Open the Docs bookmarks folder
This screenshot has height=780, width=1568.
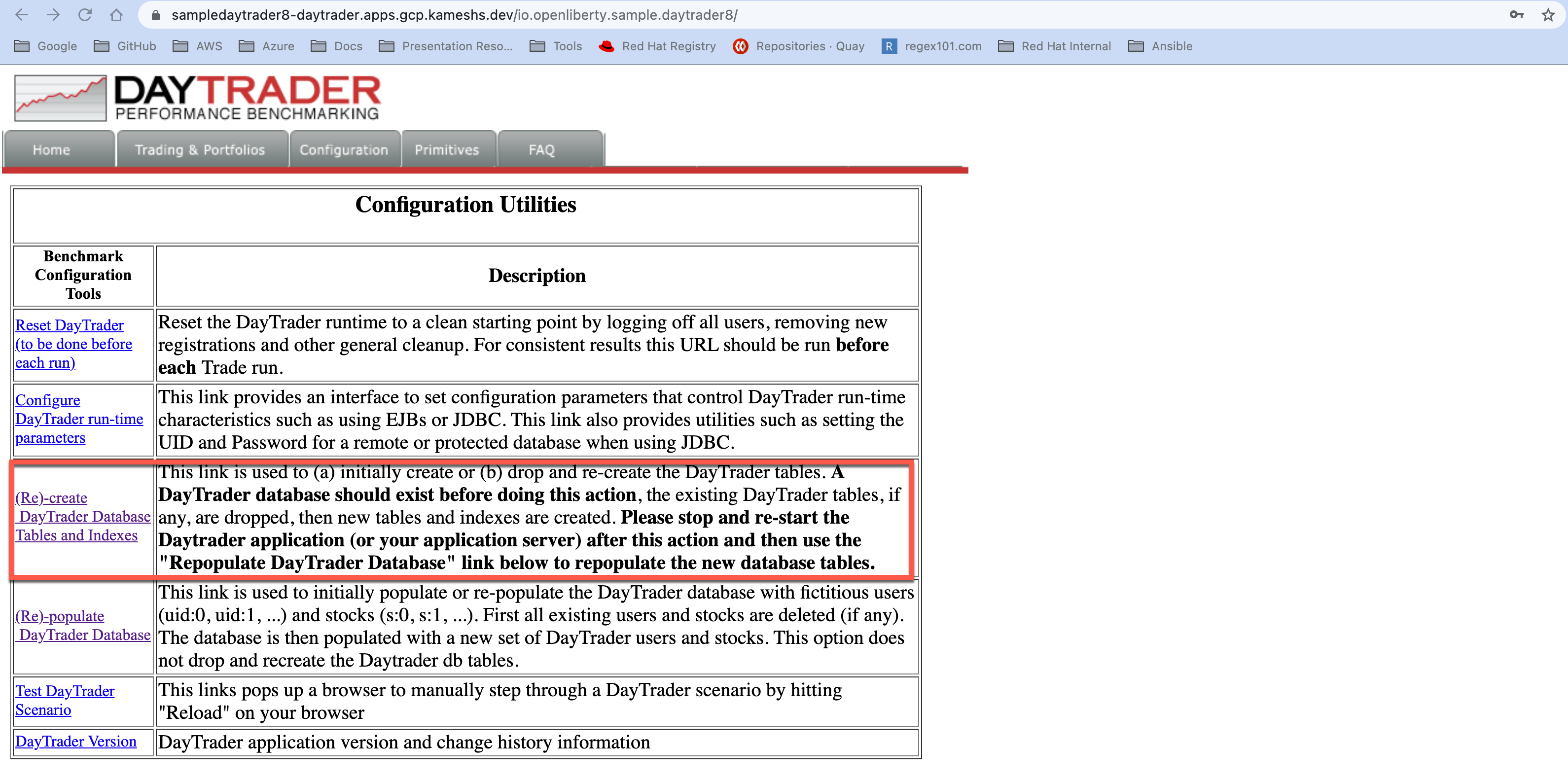coord(337,46)
